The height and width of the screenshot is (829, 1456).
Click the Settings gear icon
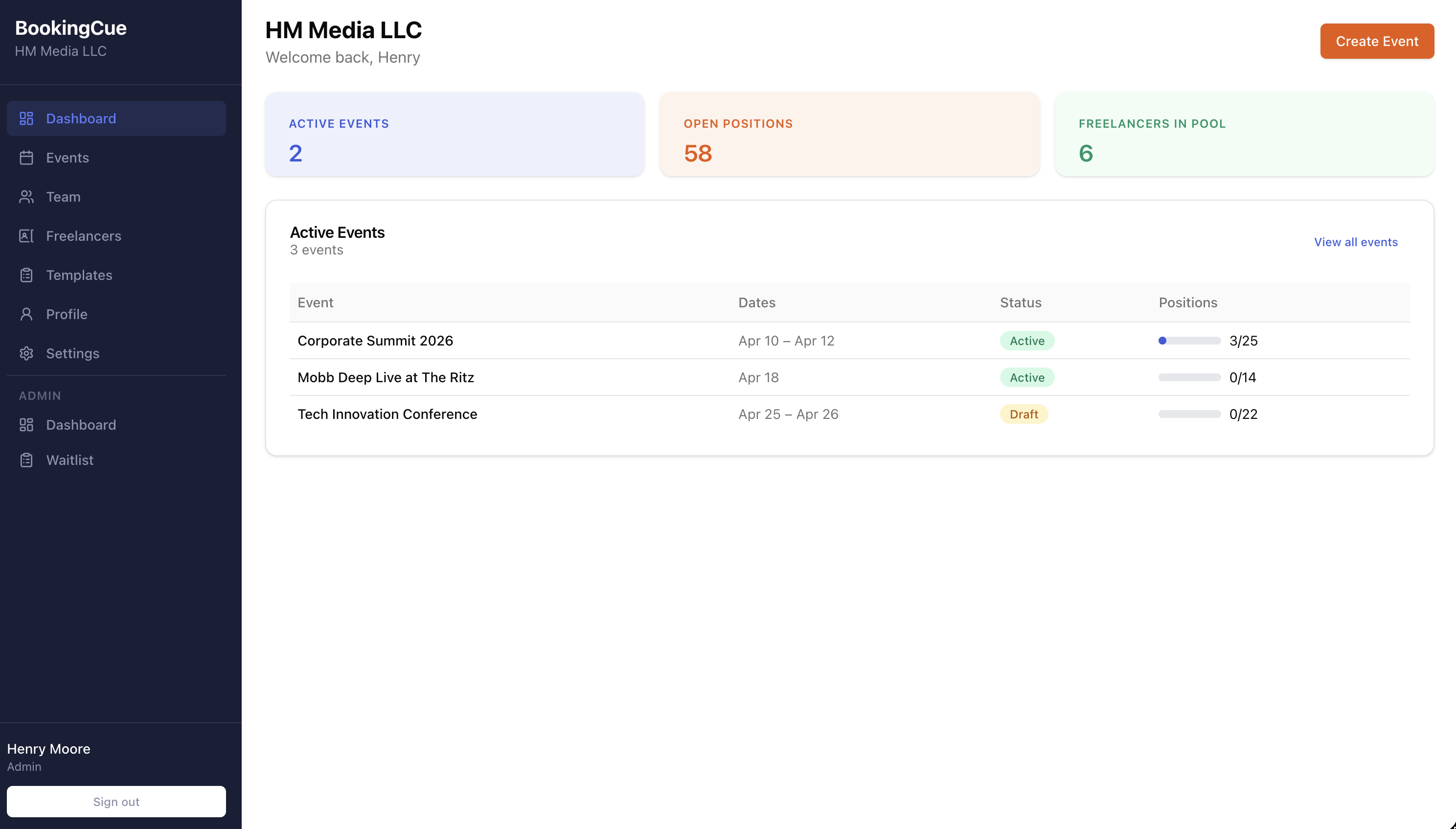(27, 353)
